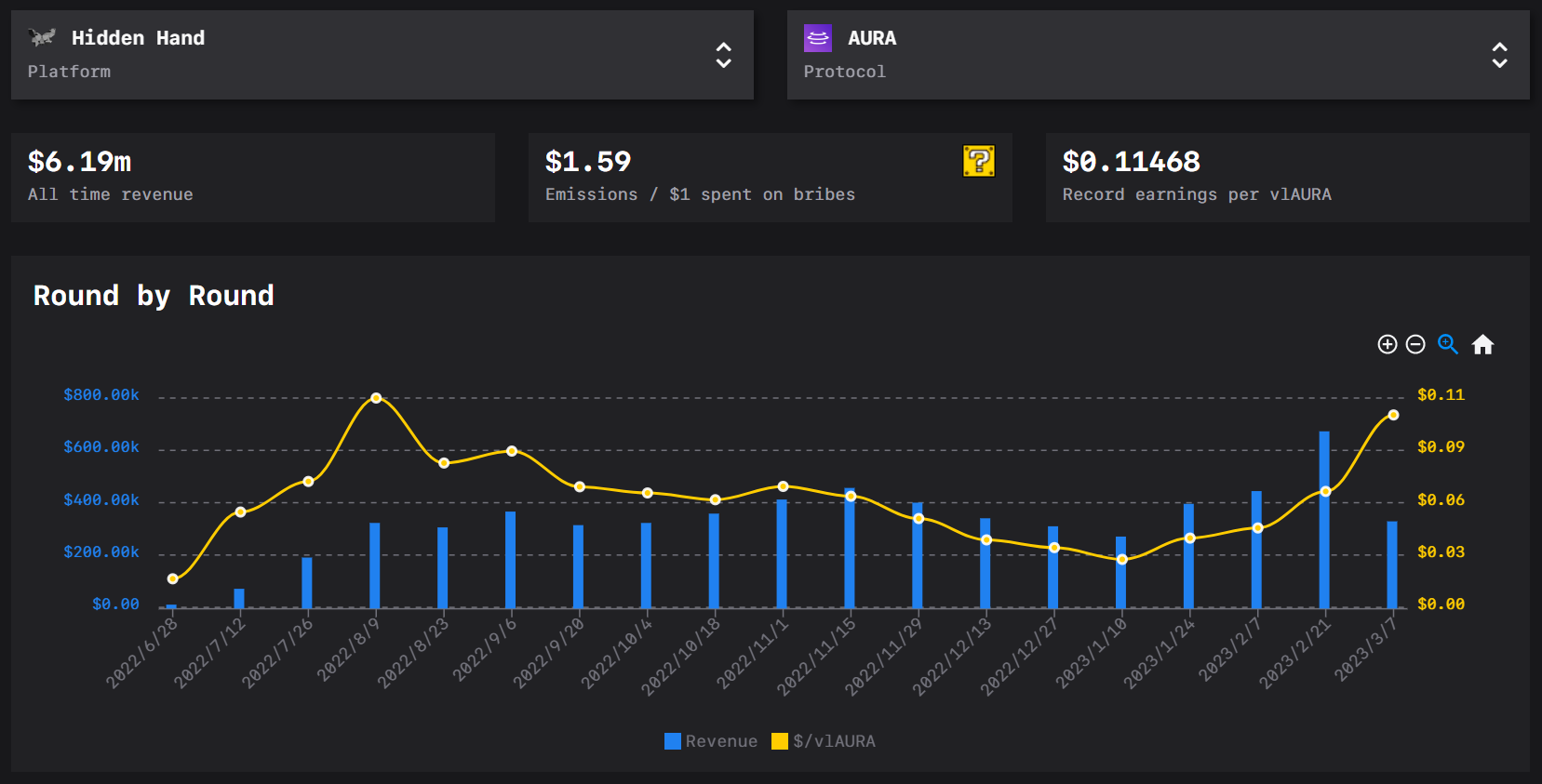Viewport: 1542px width, 784px height.
Task: Reset chart zoom with the home icon
Action: (1482, 344)
